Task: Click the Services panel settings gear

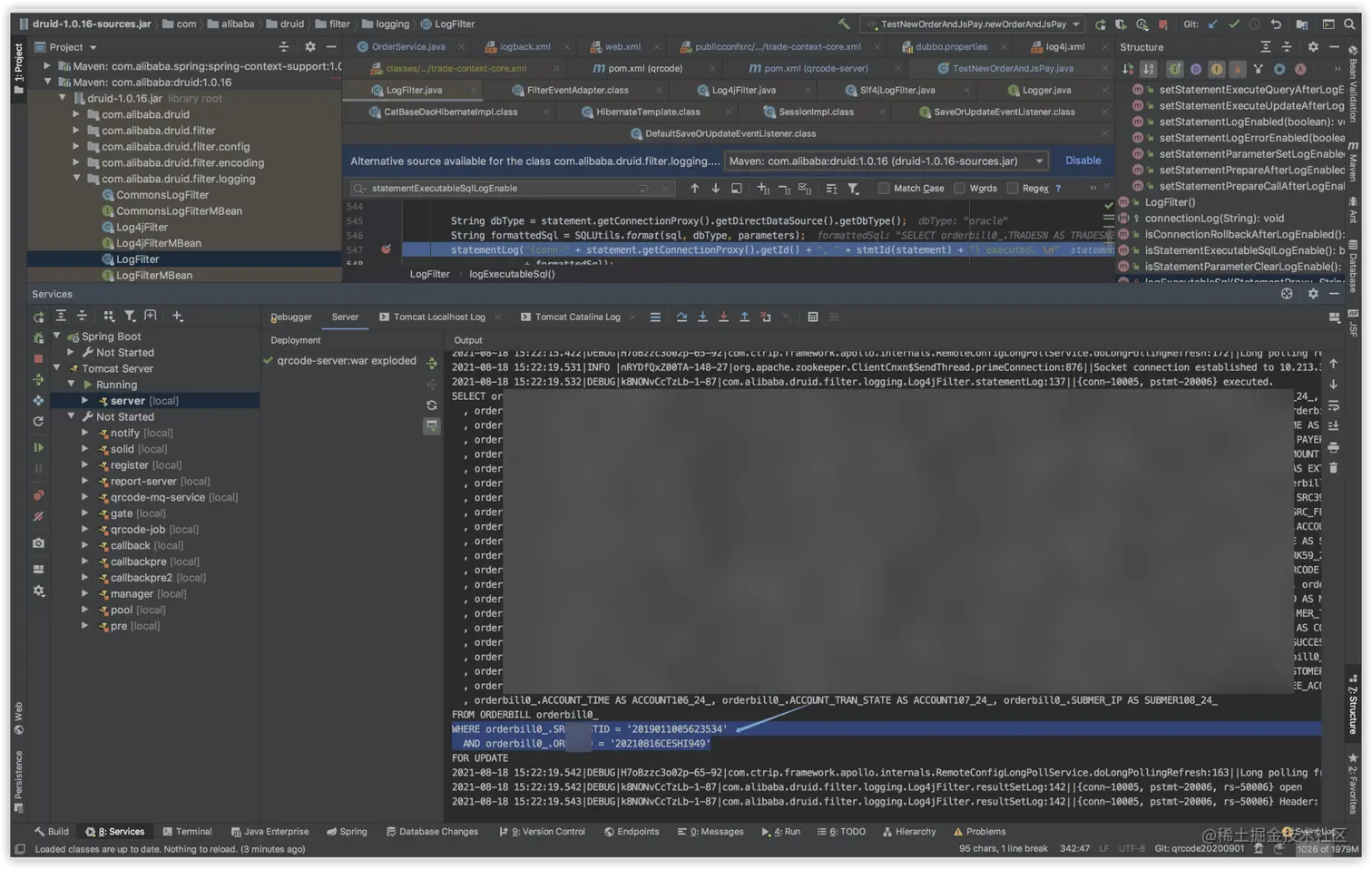Action: [x=1312, y=294]
